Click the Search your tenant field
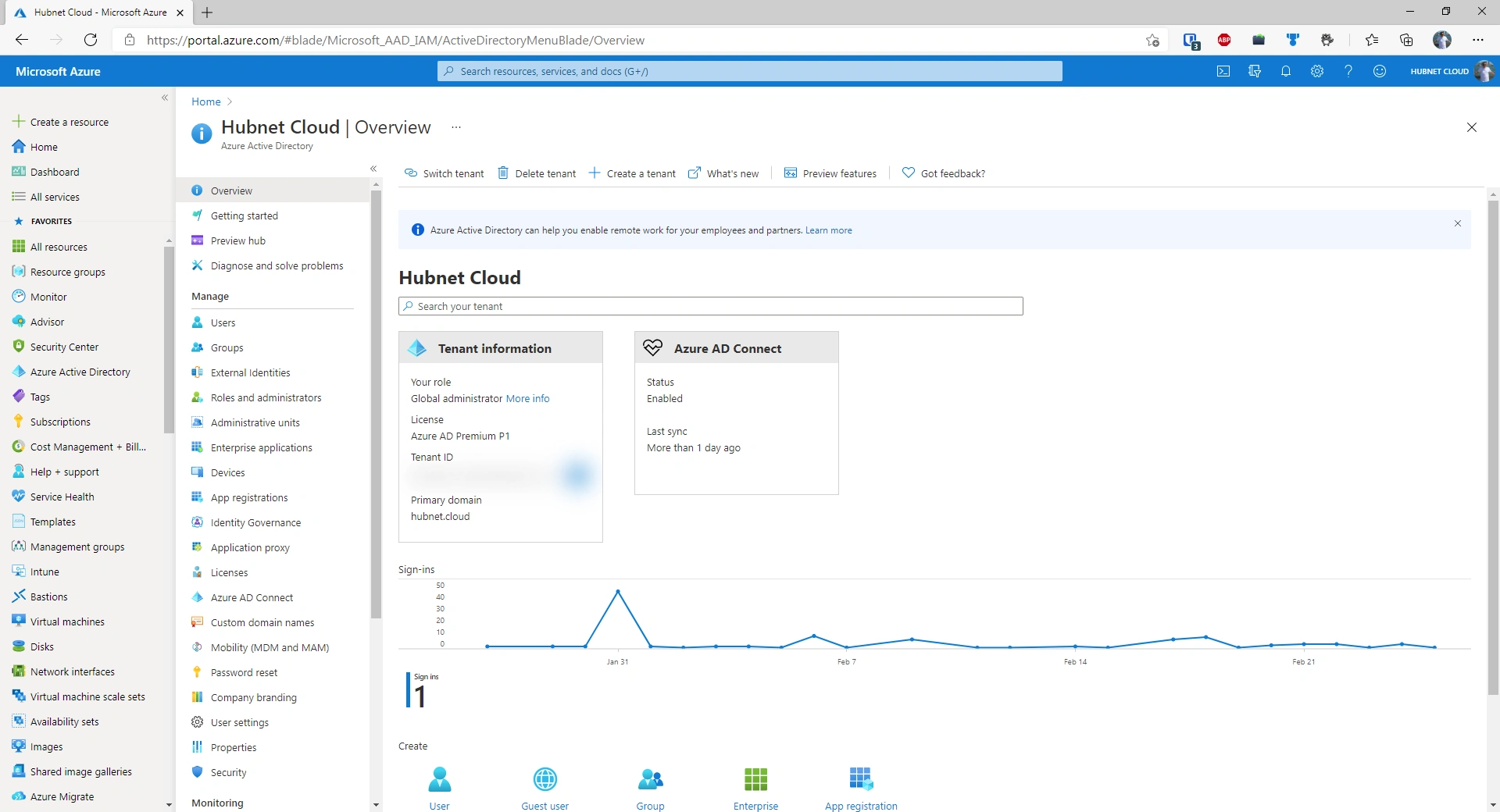The height and width of the screenshot is (812, 1500). [x=711, y=306]
